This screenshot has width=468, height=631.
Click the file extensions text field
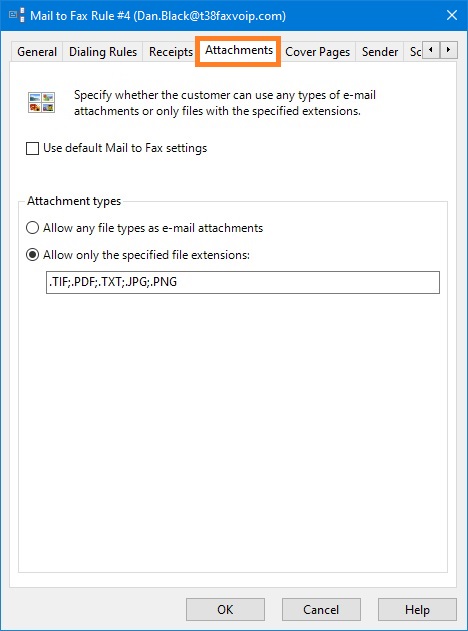point(243,282)
